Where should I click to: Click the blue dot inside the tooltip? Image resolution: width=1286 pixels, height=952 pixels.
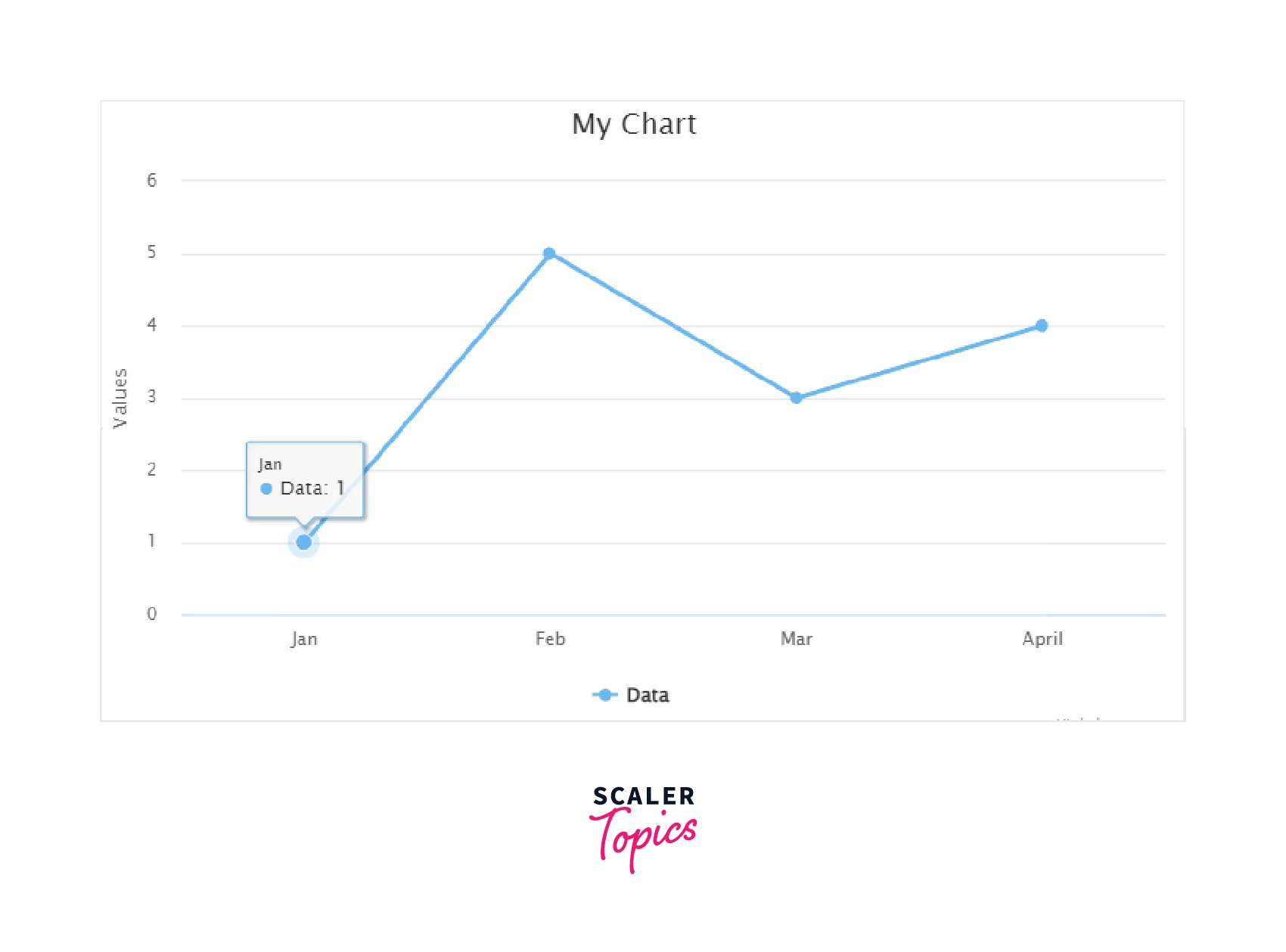(266, 488)
